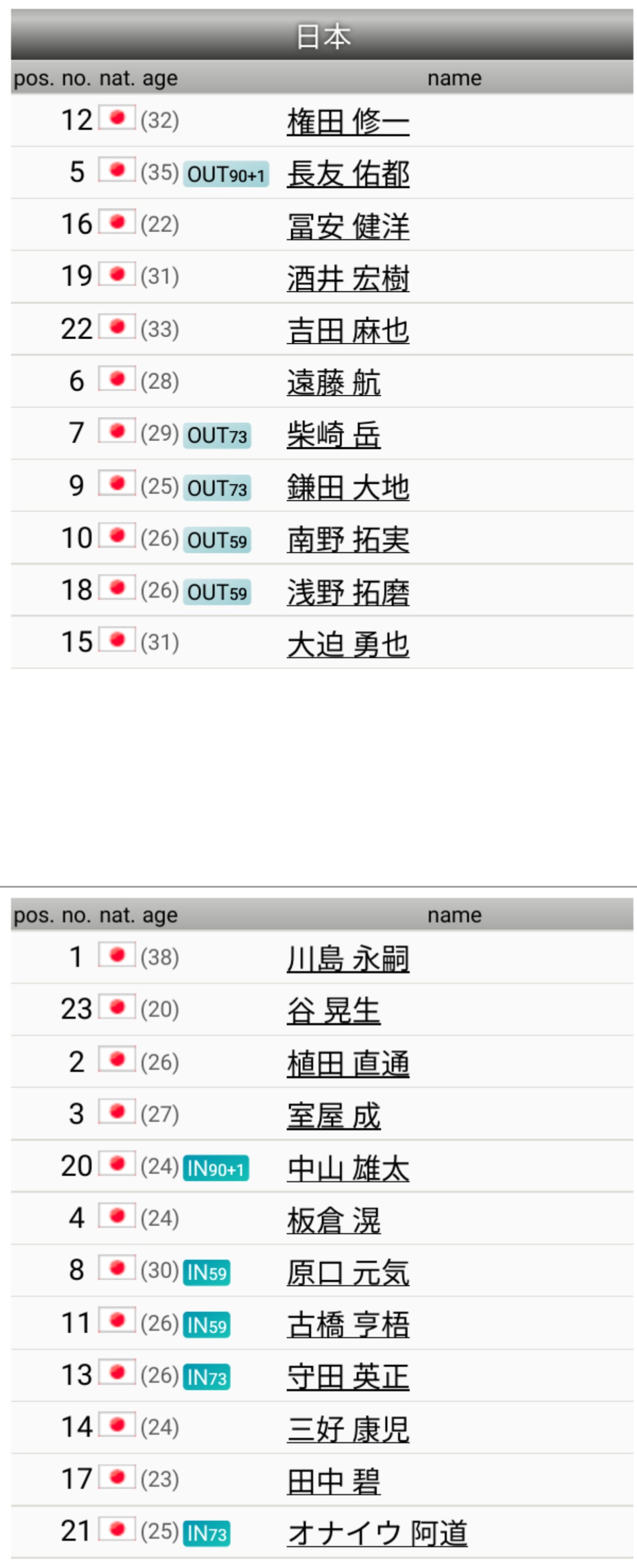Image resolution: width=637 pixels, height=1568 pixels.
Task: Open the 大迫 勇也 profile link
Action: tap(348, 644)
